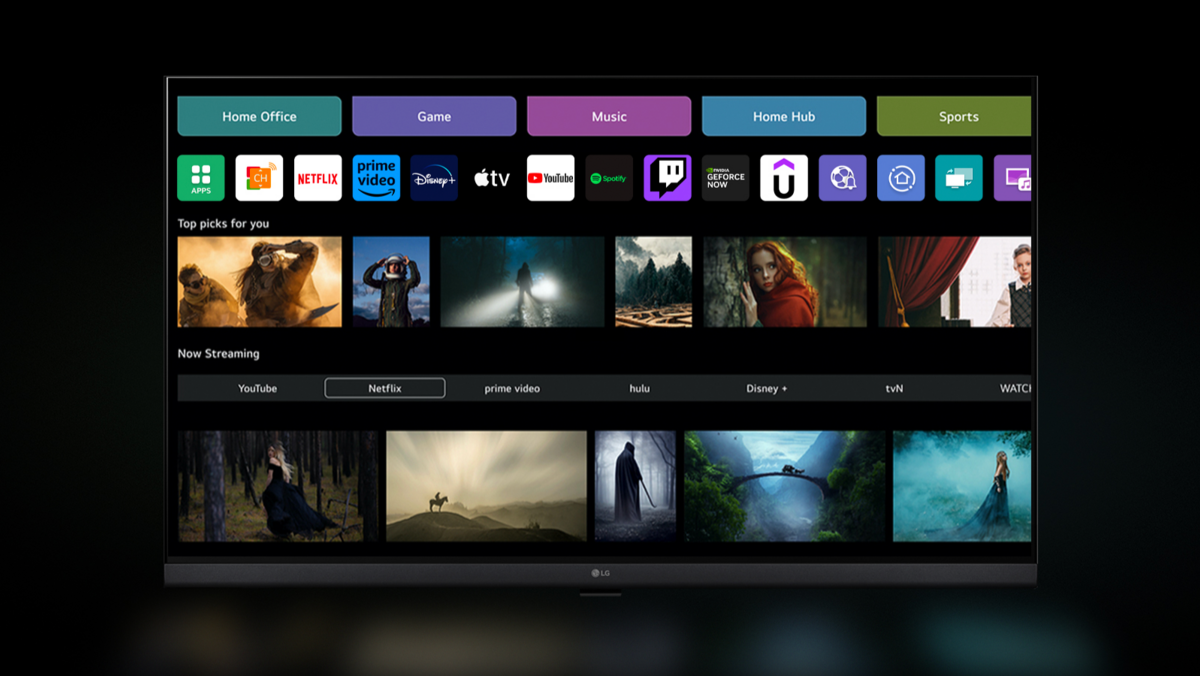Launch the YouTube app icon
Screen dimensions: 1200x676
tap(550, 178)
